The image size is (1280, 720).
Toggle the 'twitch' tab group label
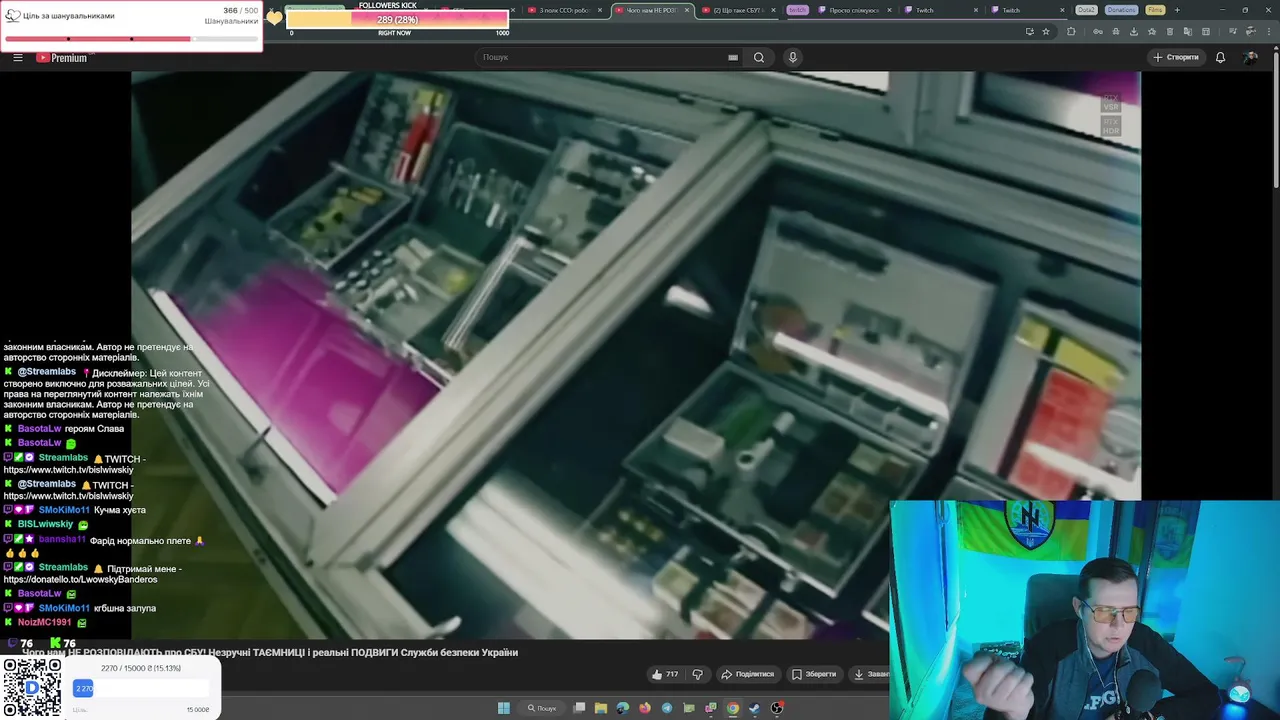[x=797, y=10]
